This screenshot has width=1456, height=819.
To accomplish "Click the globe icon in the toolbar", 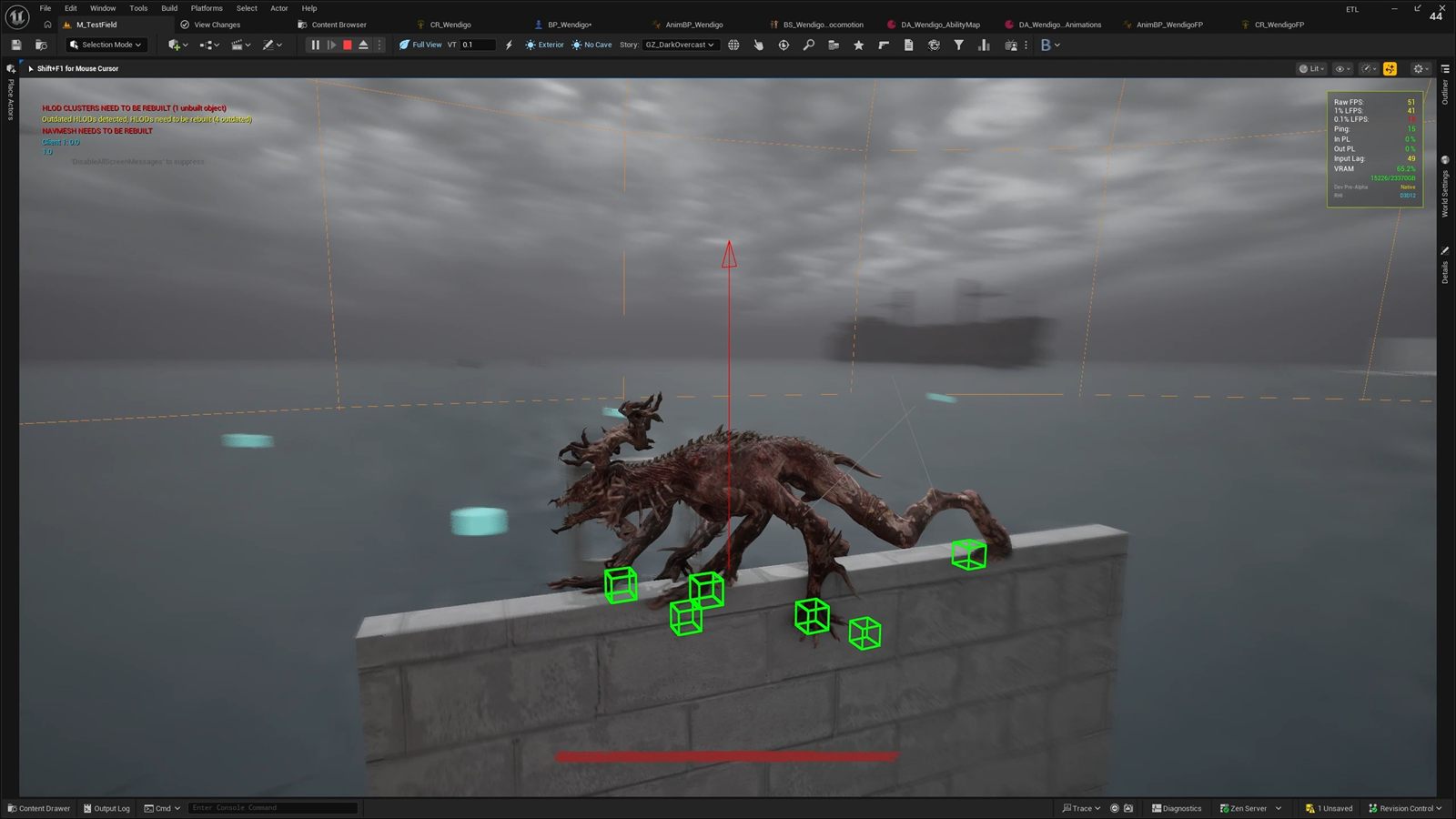I will [x=733, y=45].
